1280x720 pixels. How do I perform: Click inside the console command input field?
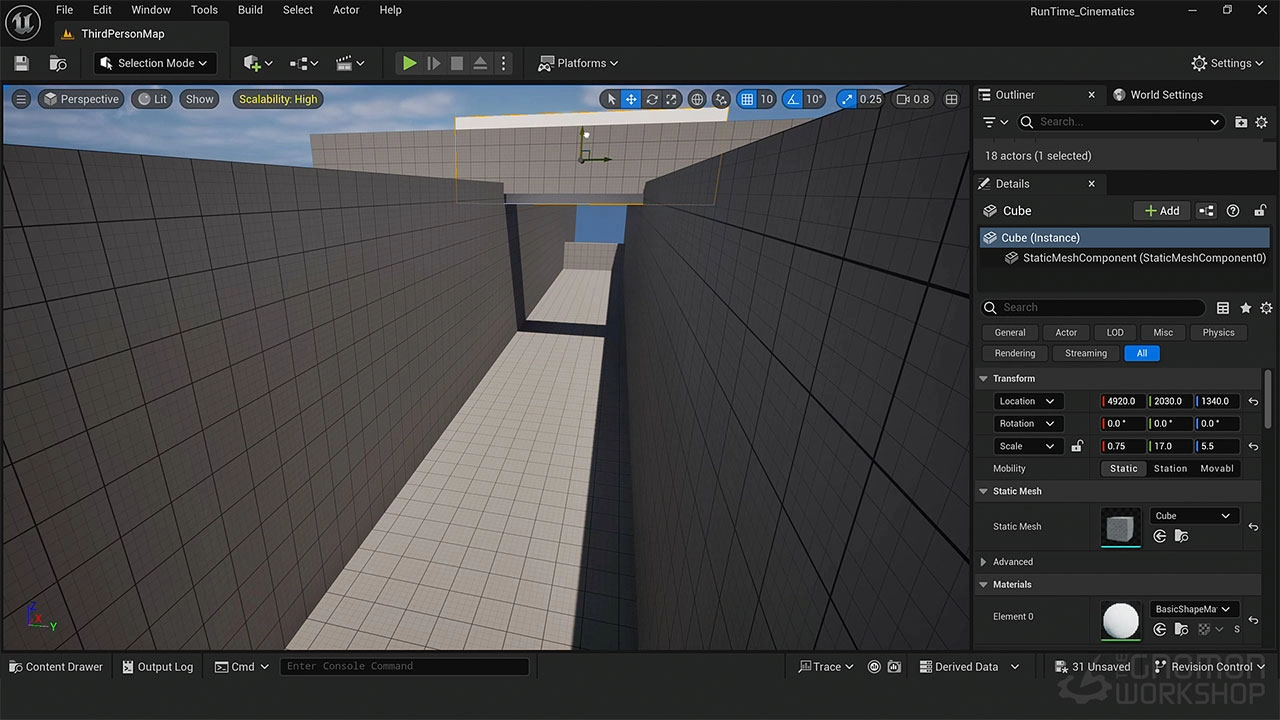coord(404,666)
